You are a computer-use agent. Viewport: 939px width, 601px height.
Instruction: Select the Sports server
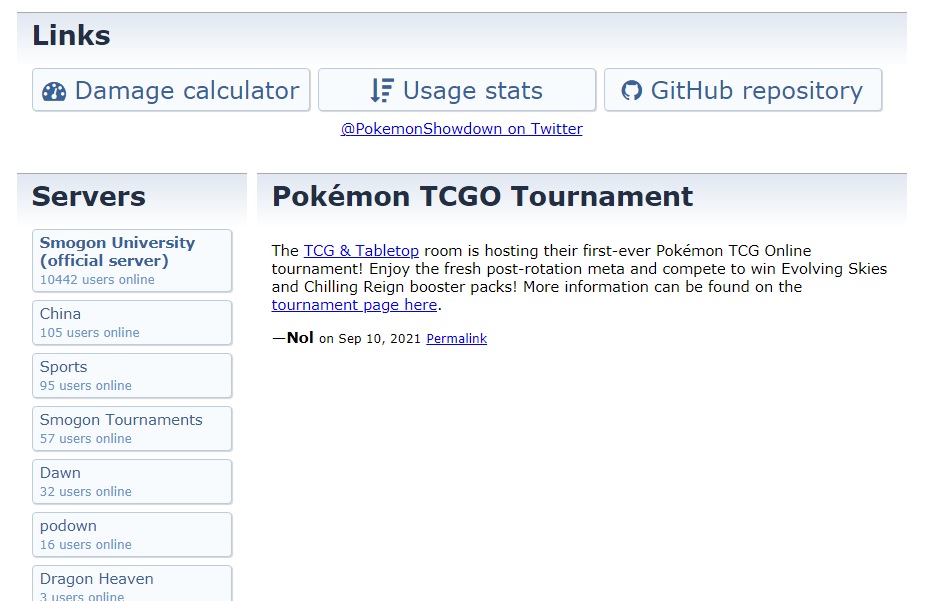click(x=132, y=376)
